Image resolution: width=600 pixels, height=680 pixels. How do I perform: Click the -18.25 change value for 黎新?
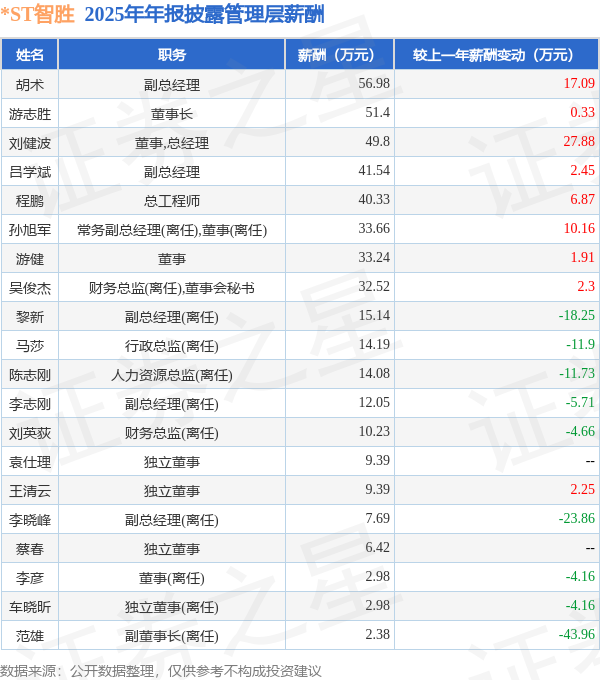click(x=577, y=315)
